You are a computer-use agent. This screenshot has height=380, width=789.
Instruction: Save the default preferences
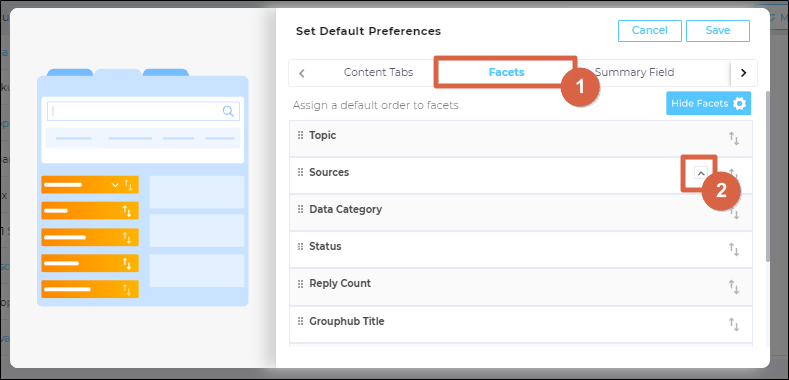click(x=718, y=31)
